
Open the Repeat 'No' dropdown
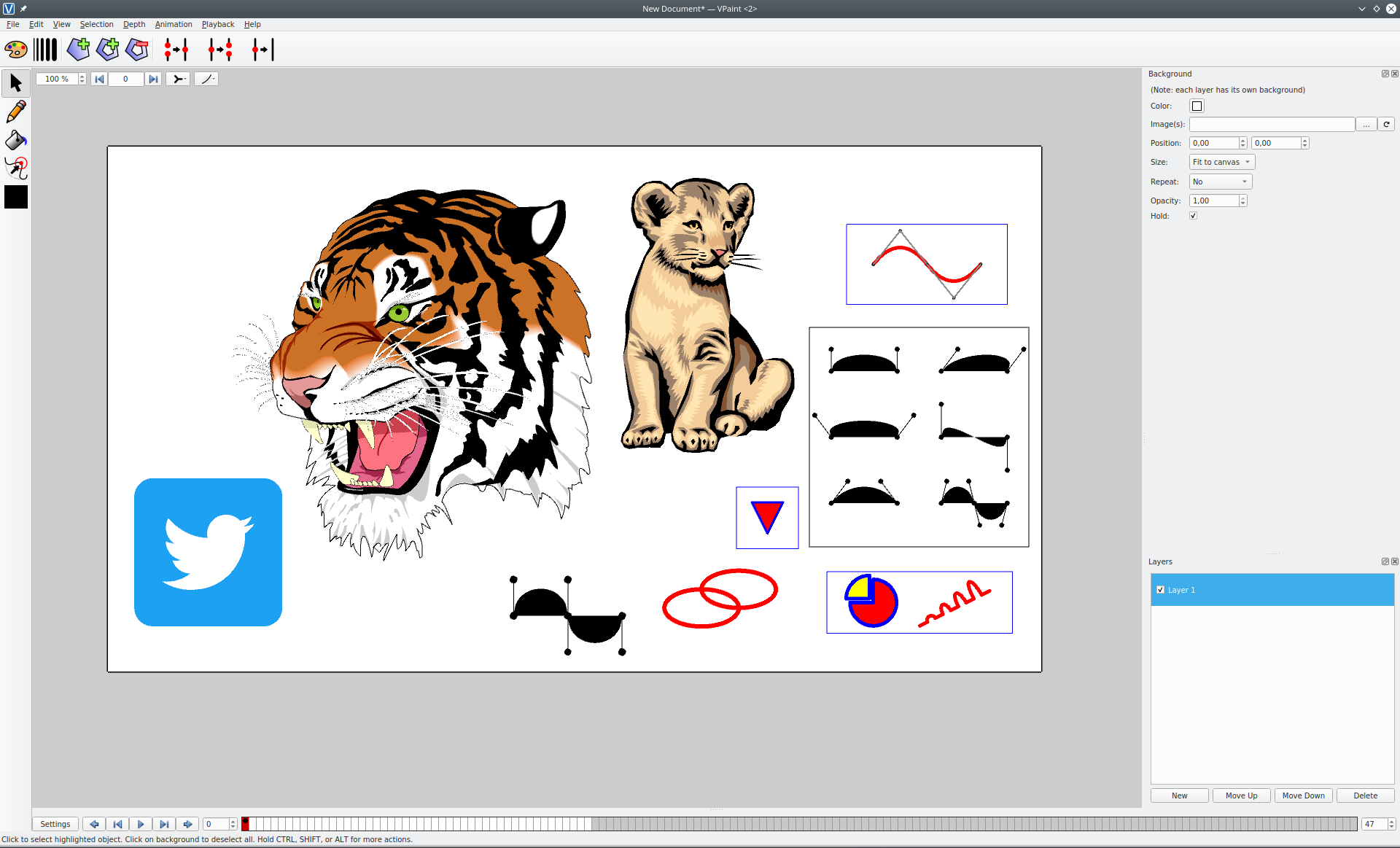1221,182
